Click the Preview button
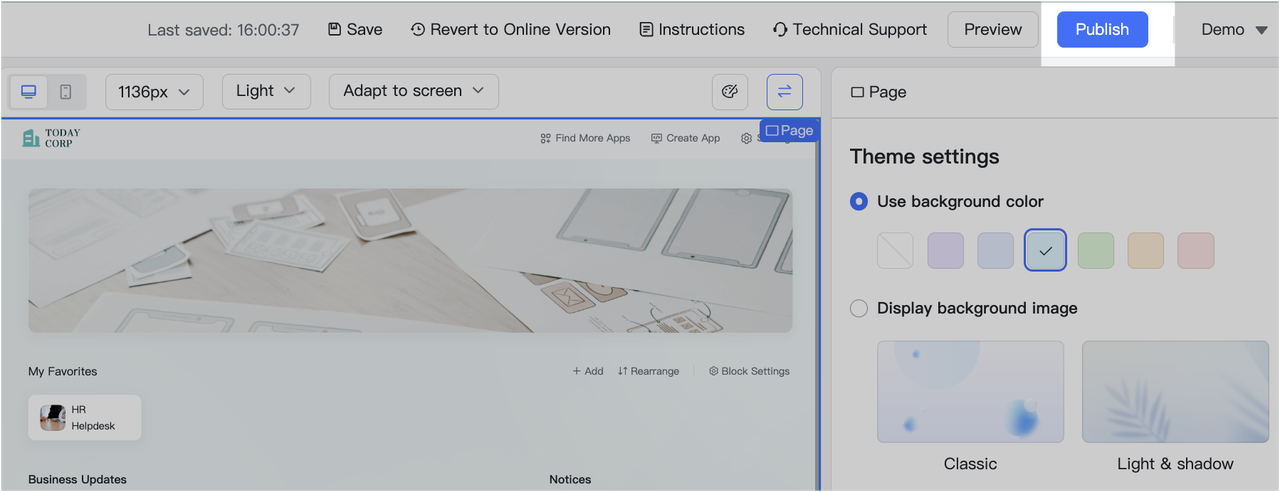 click(993, 29)
